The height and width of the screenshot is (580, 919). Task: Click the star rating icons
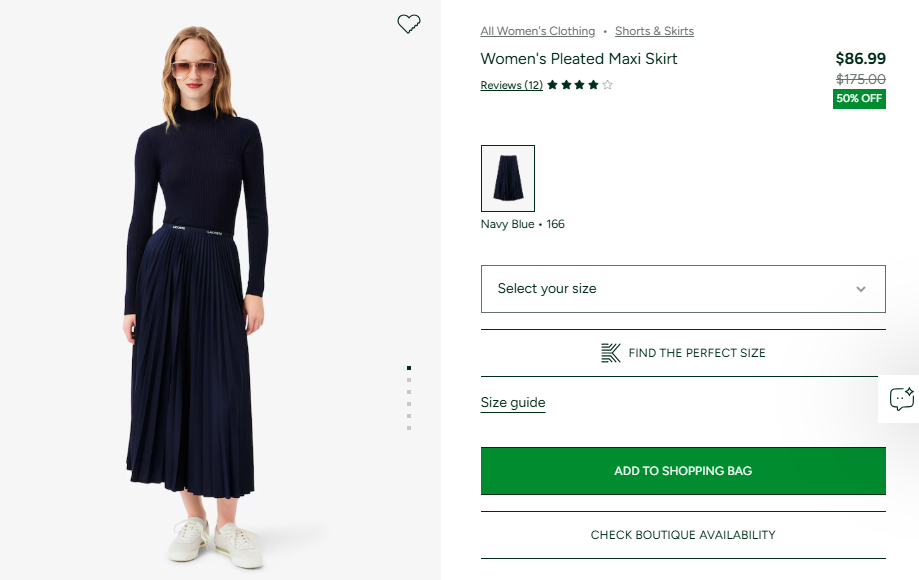click(580, 85)
